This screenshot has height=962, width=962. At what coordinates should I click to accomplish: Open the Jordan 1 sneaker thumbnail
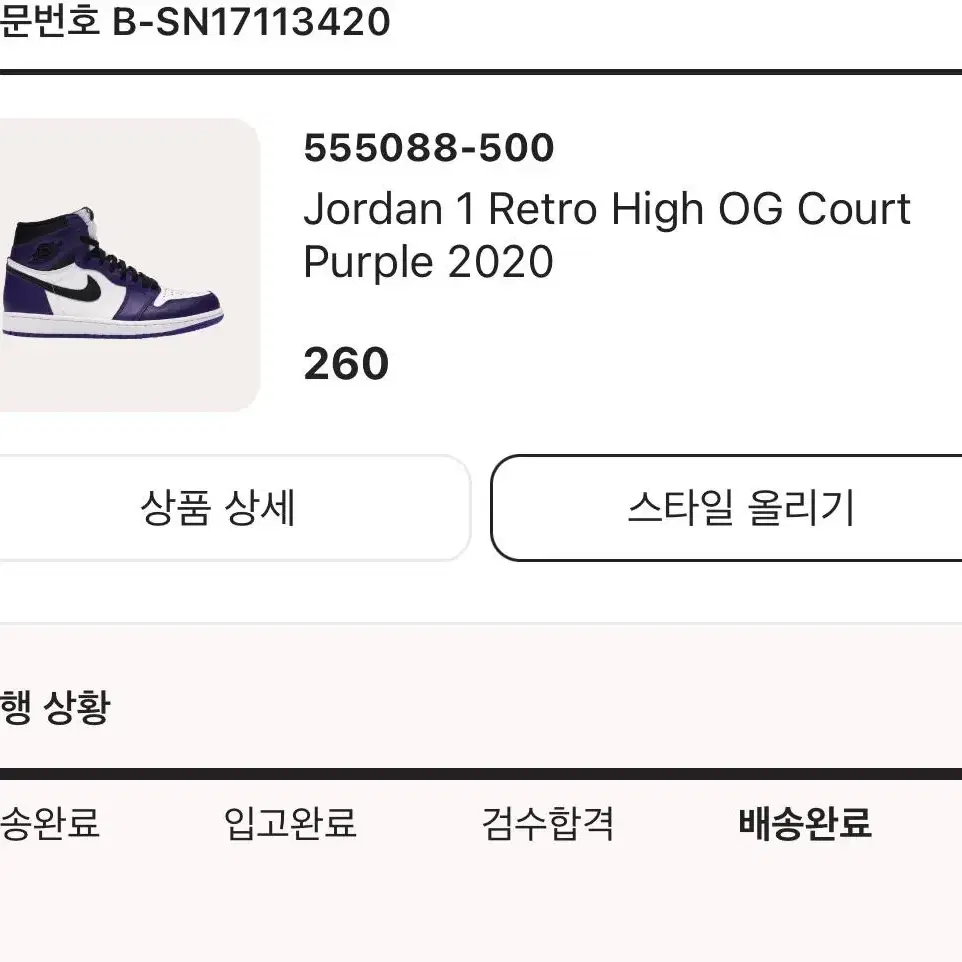pyautogui.click(x=128, y=264)
